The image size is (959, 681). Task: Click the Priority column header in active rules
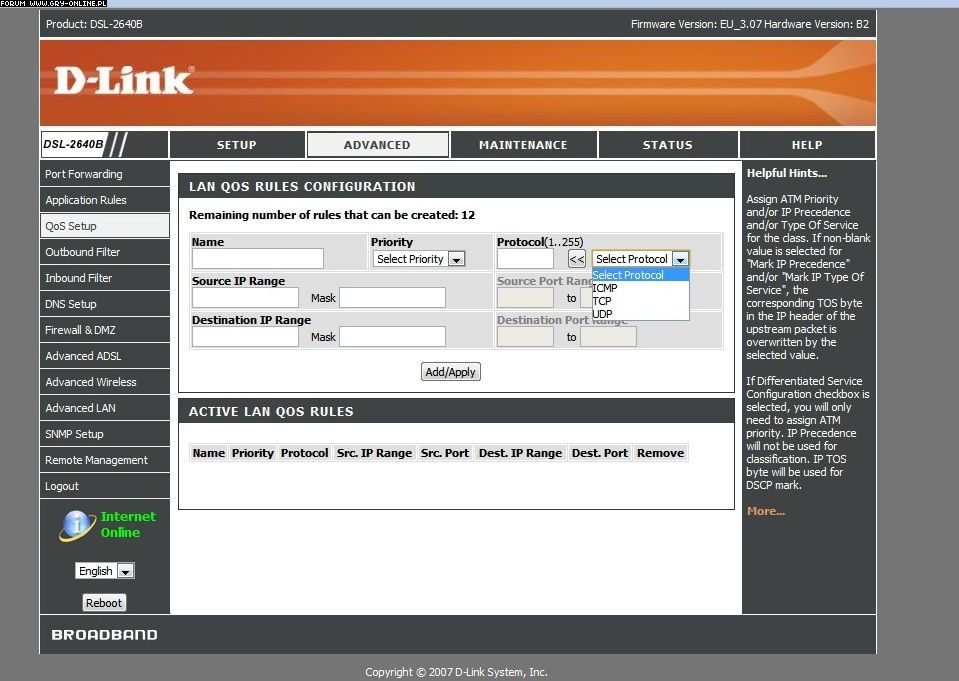(253, 453)
